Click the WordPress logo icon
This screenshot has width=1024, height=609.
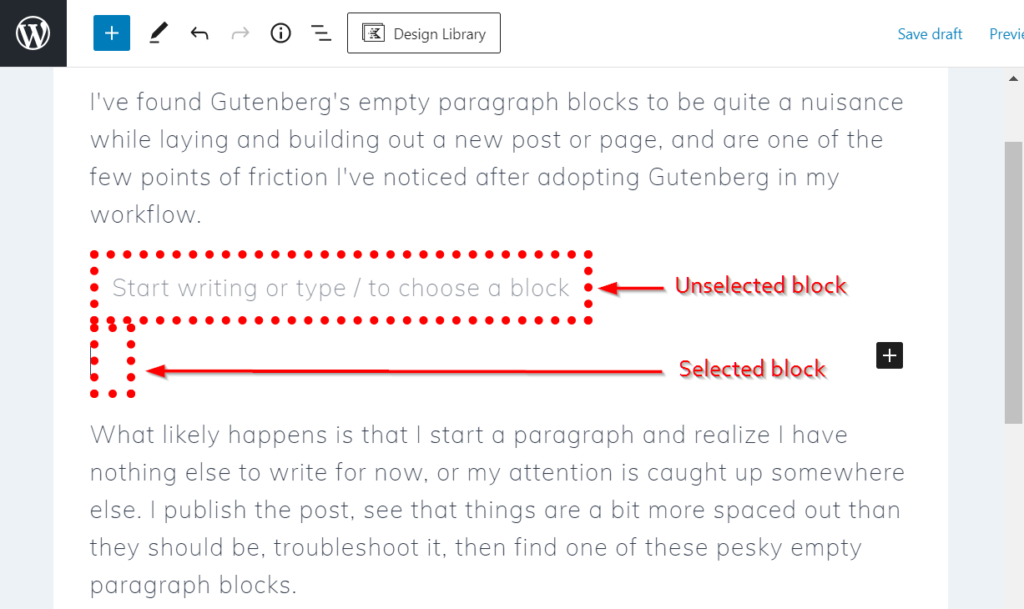(33, 33)
